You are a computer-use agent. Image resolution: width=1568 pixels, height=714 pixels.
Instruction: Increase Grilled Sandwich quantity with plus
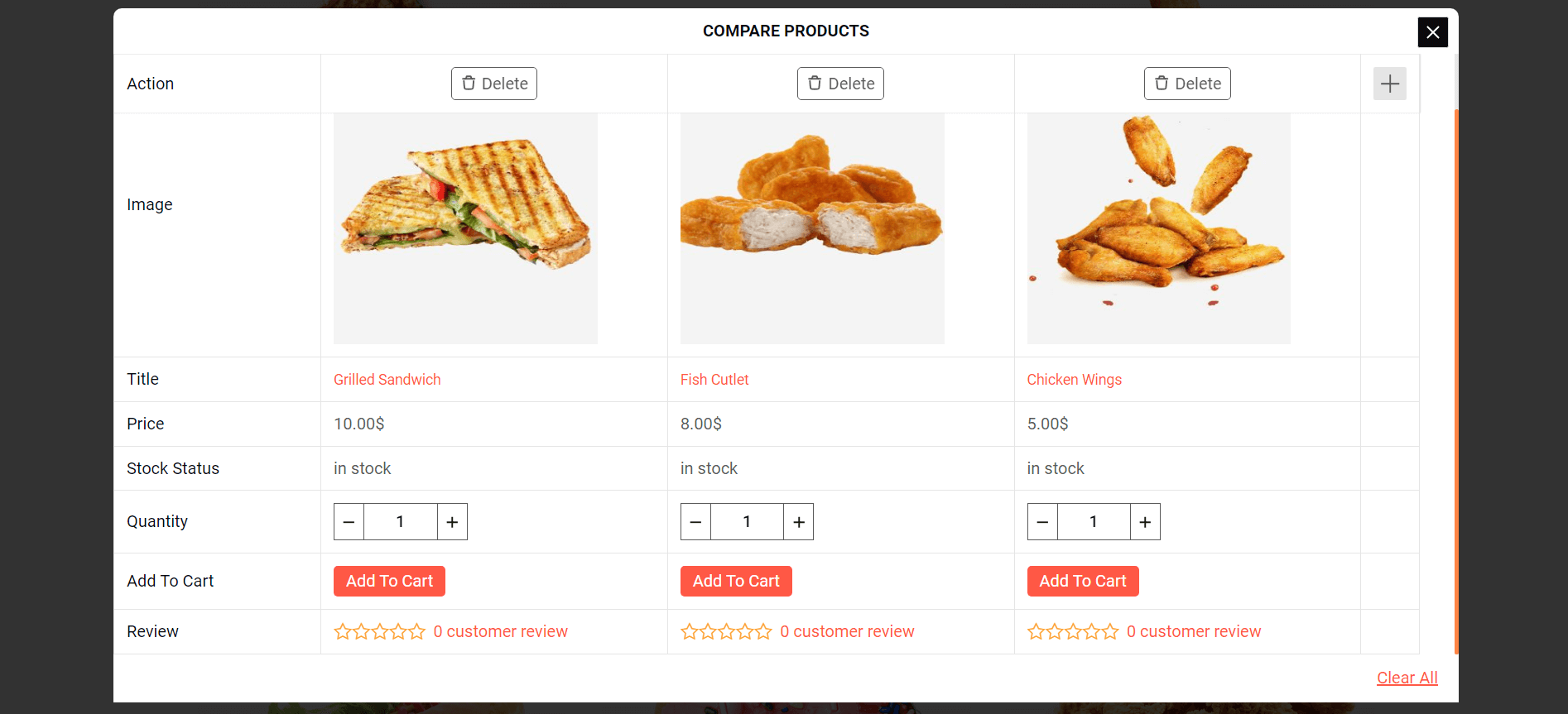click(452, 522)
